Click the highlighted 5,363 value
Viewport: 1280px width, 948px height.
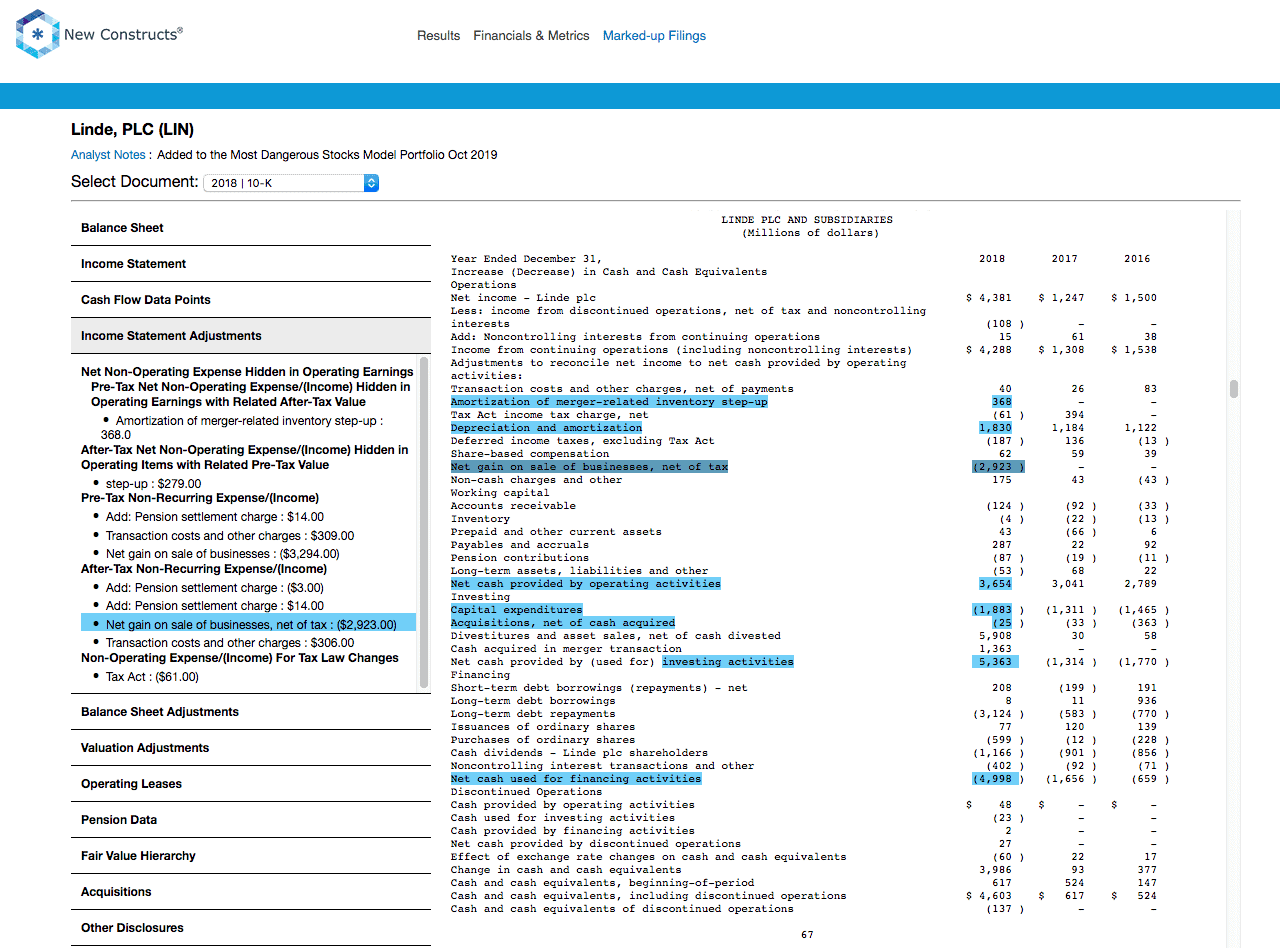tap(995, 662)
